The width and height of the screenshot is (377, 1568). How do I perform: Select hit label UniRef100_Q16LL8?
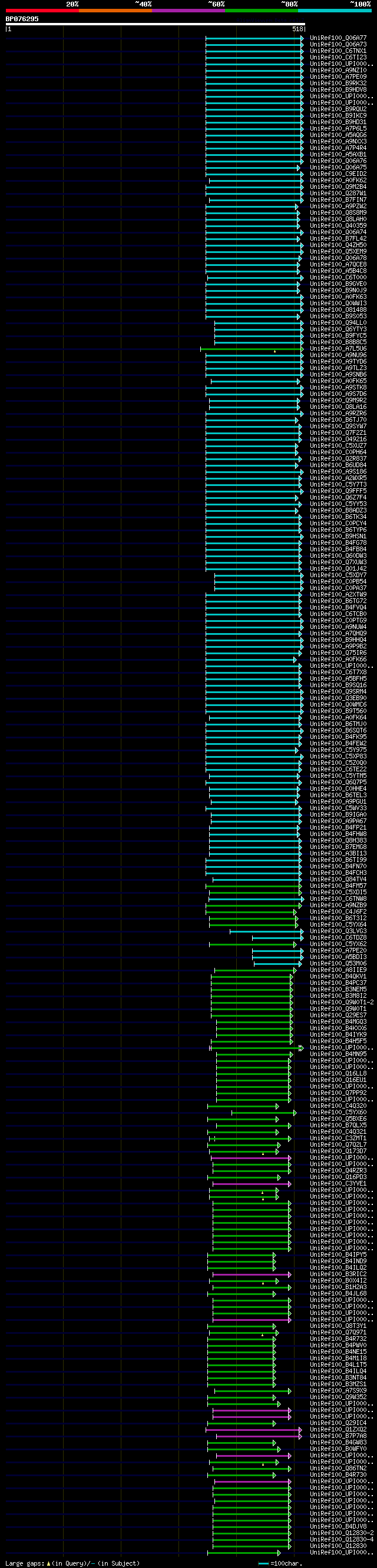click(338, 1073)
